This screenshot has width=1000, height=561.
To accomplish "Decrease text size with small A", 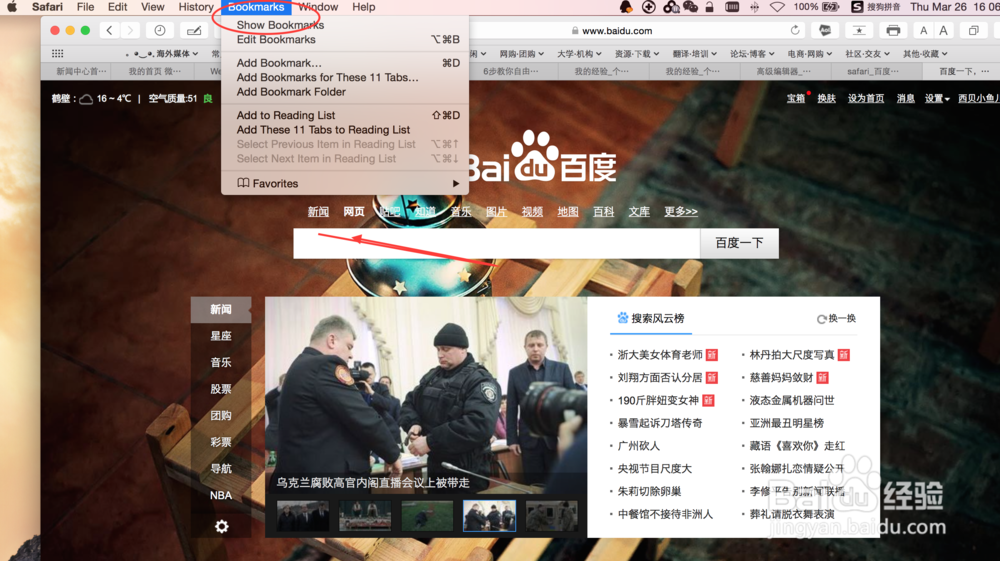I will coord(923,31).
